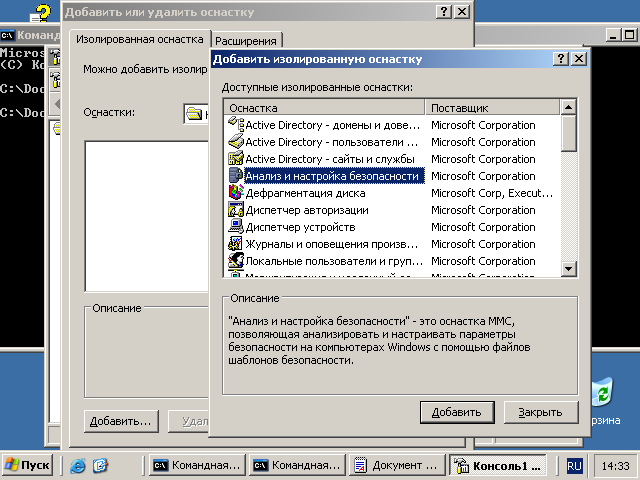The height and width of the screenshot is (480, 640).
Task: Click the performance logs and alerts icon
Action: click(236, 244)
